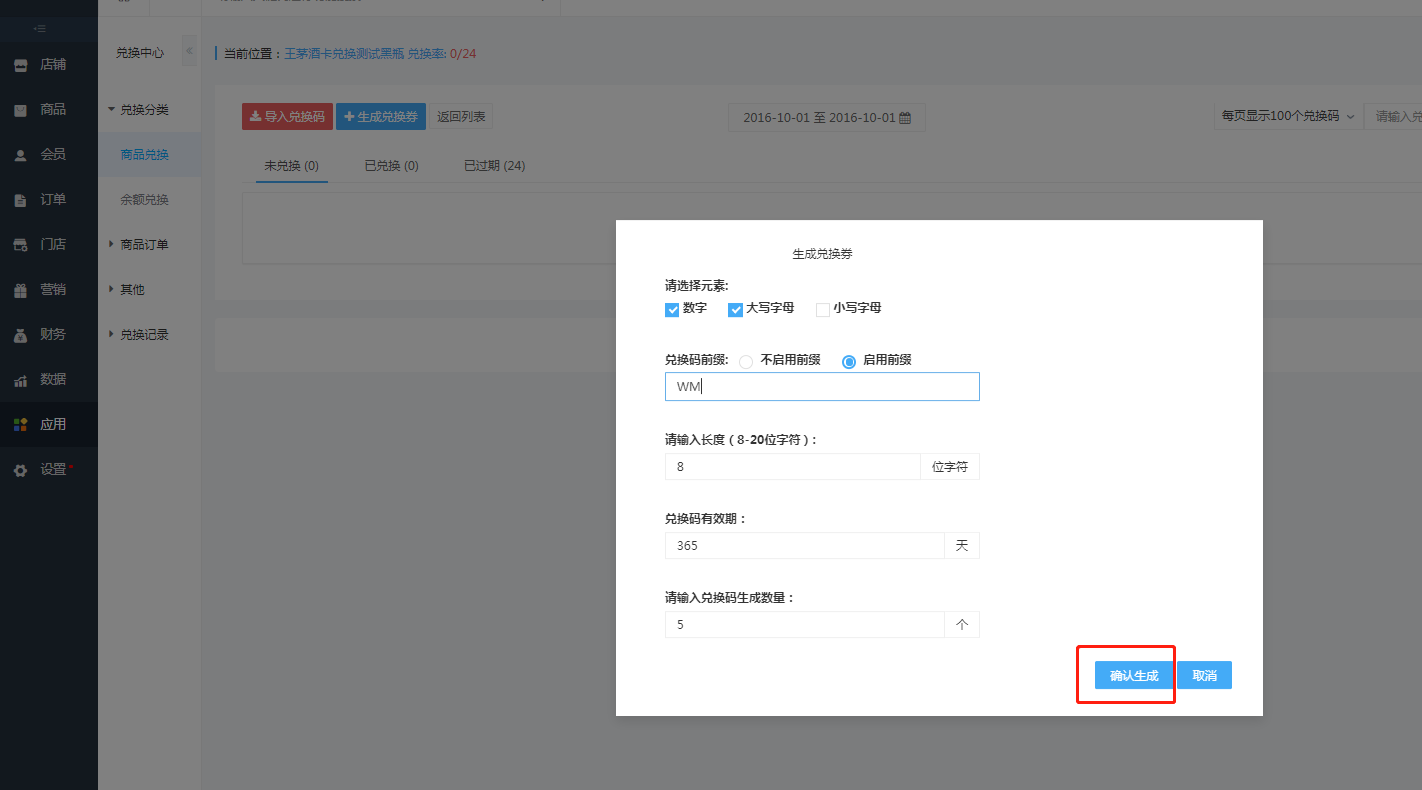The image size is (1422, 790).
Task: Click the code length input field
Action: pos(792,467)
